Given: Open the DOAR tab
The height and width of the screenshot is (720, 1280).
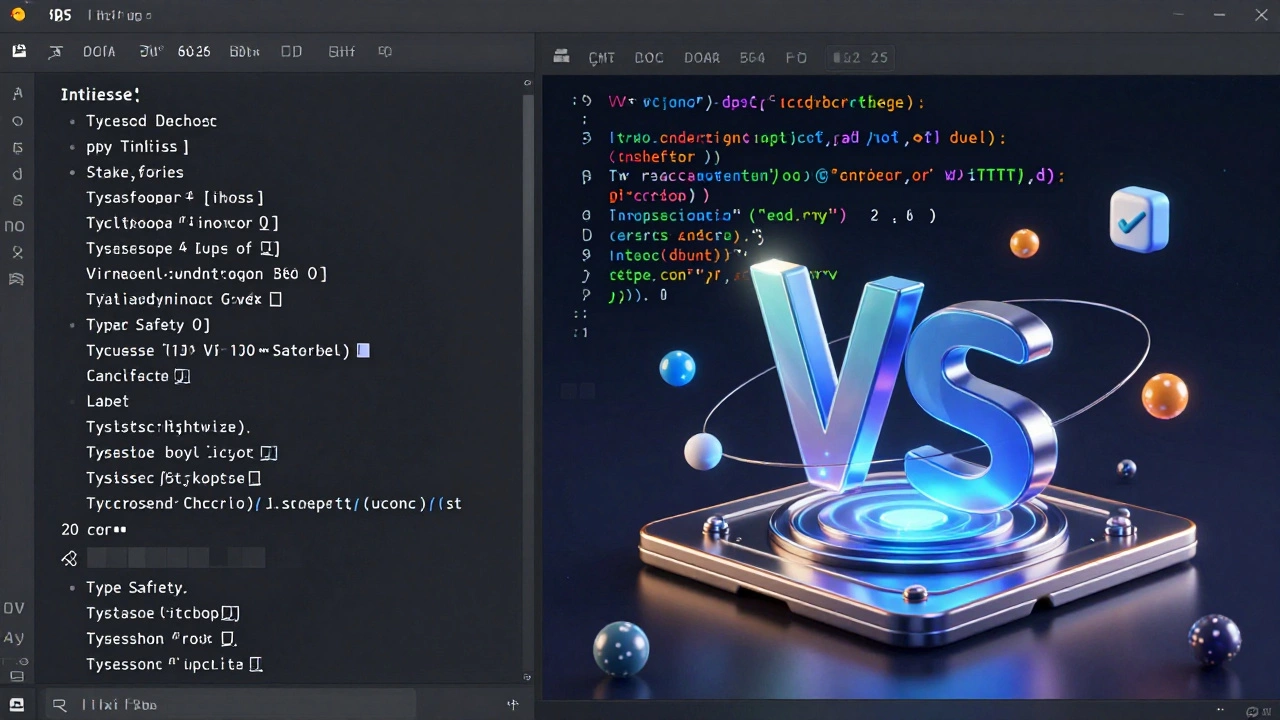Looking at the screenshot, I should [x=702, y=57].
